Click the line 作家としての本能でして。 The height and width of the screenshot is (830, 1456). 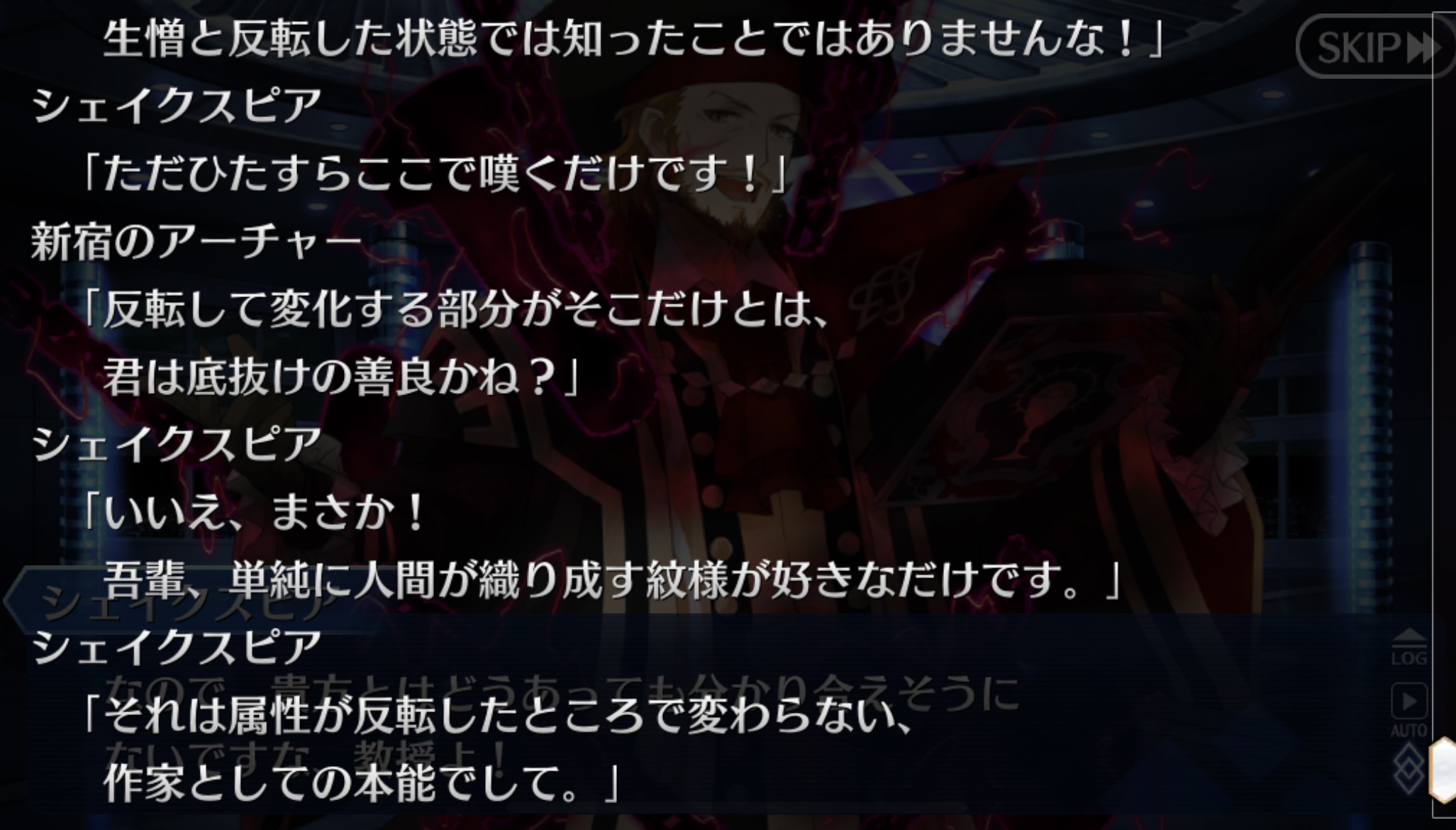tap(362, 782)
